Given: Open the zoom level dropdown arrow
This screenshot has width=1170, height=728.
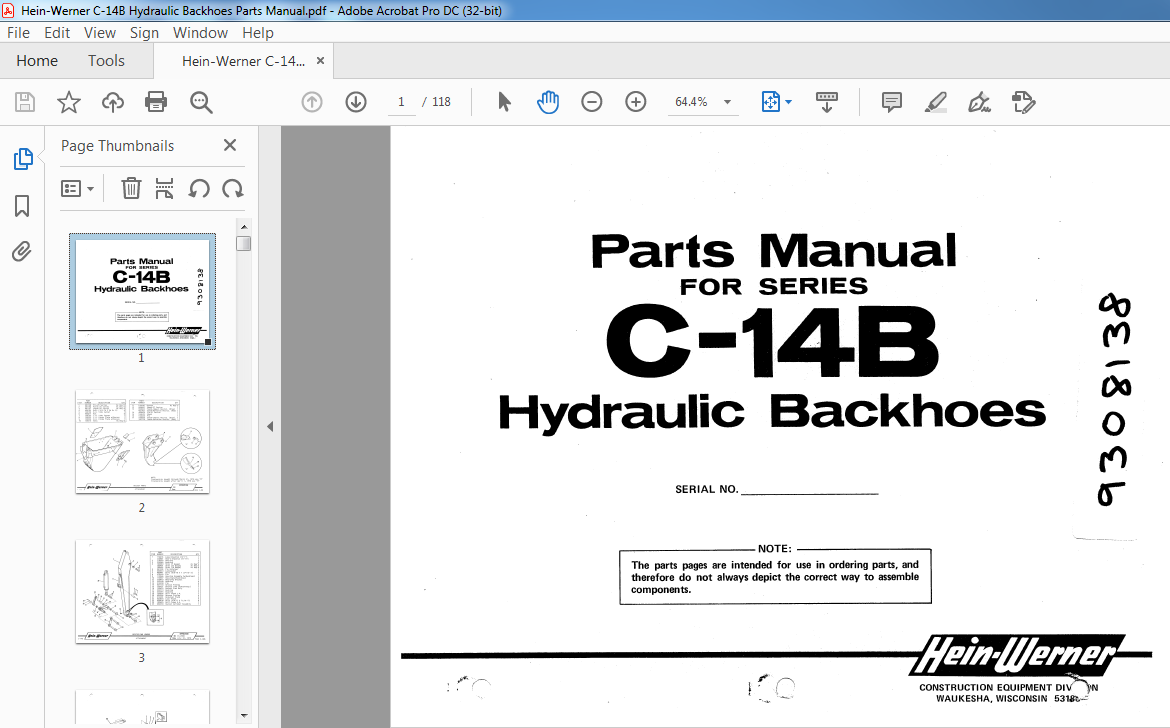Looking at the screenshot, I should point(728,102).
